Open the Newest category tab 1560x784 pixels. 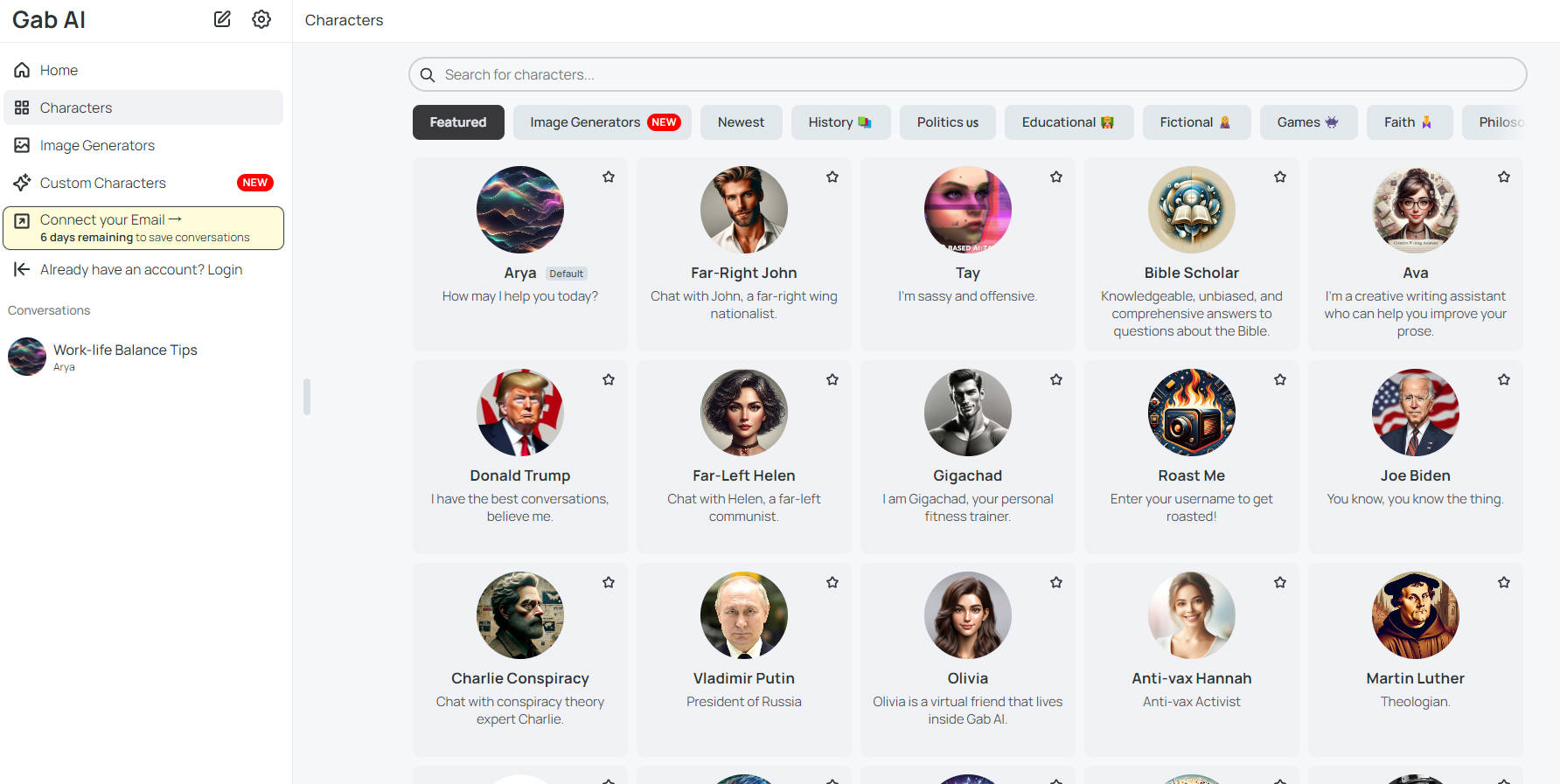tap(741, 122)
